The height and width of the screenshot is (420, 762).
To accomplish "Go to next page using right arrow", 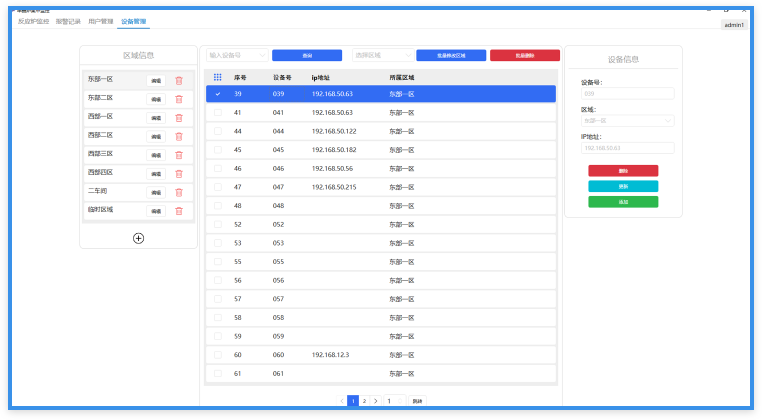I will click(375, 401).
